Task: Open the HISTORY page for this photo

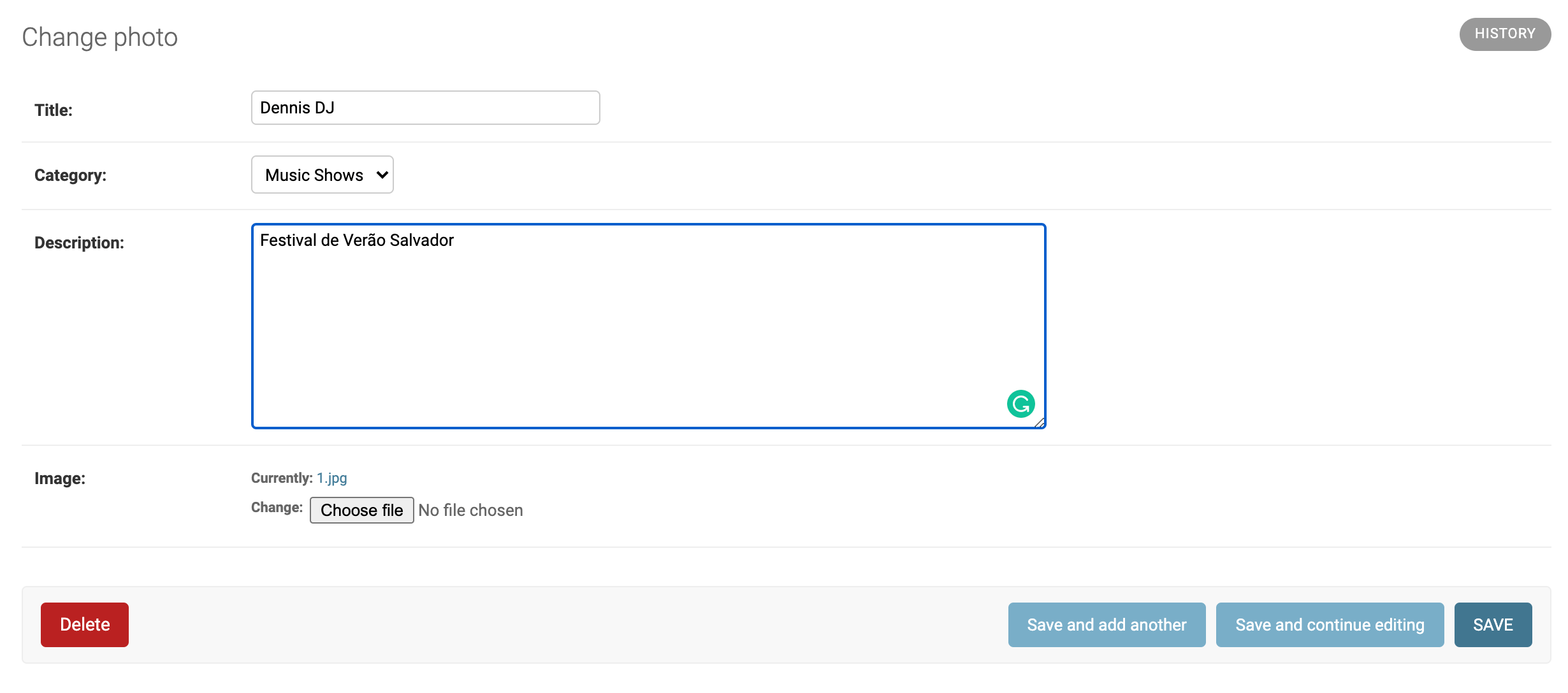Action: pos(1504,34)
